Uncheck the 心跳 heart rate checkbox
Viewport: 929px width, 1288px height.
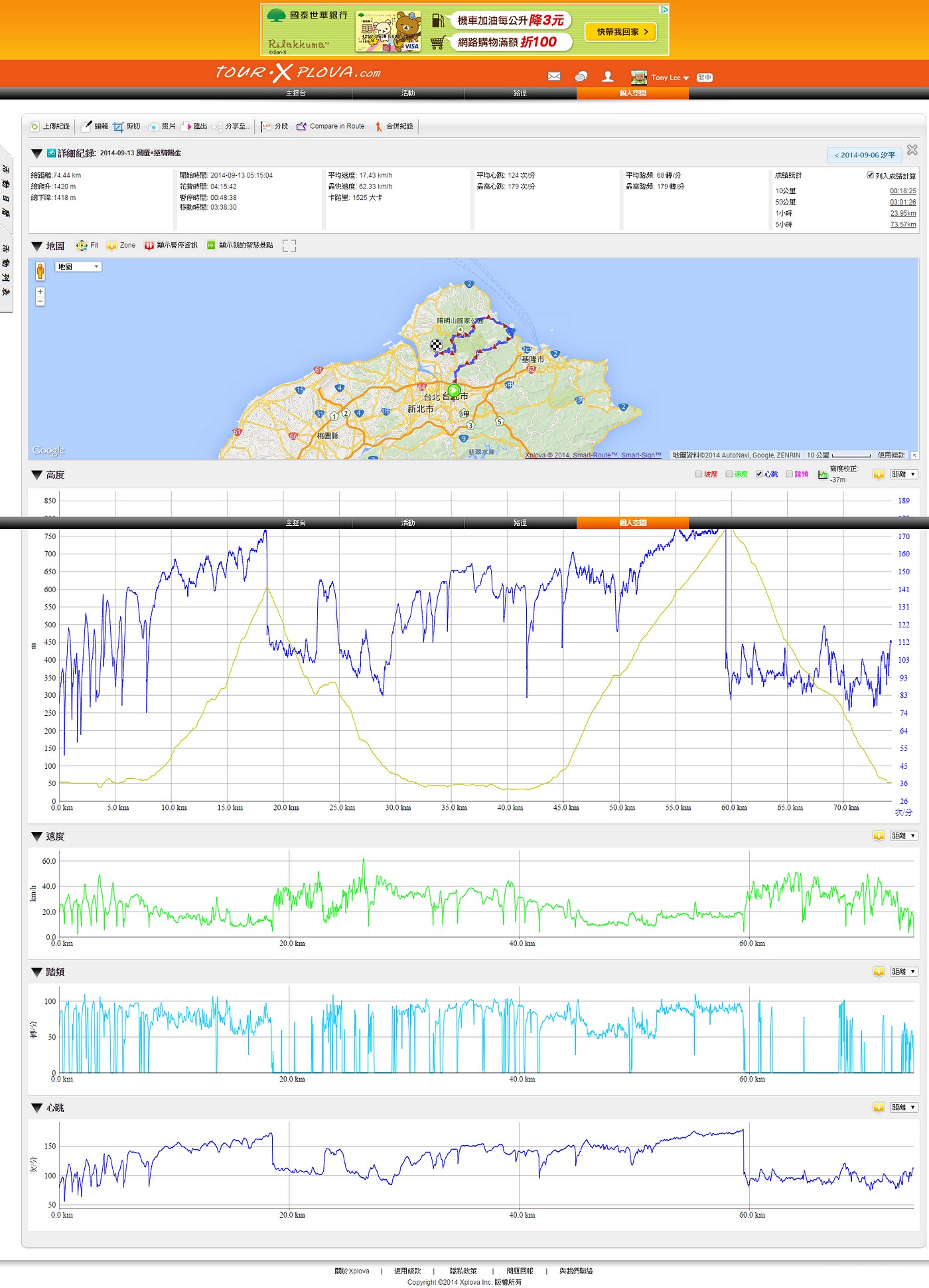[759, 474]
